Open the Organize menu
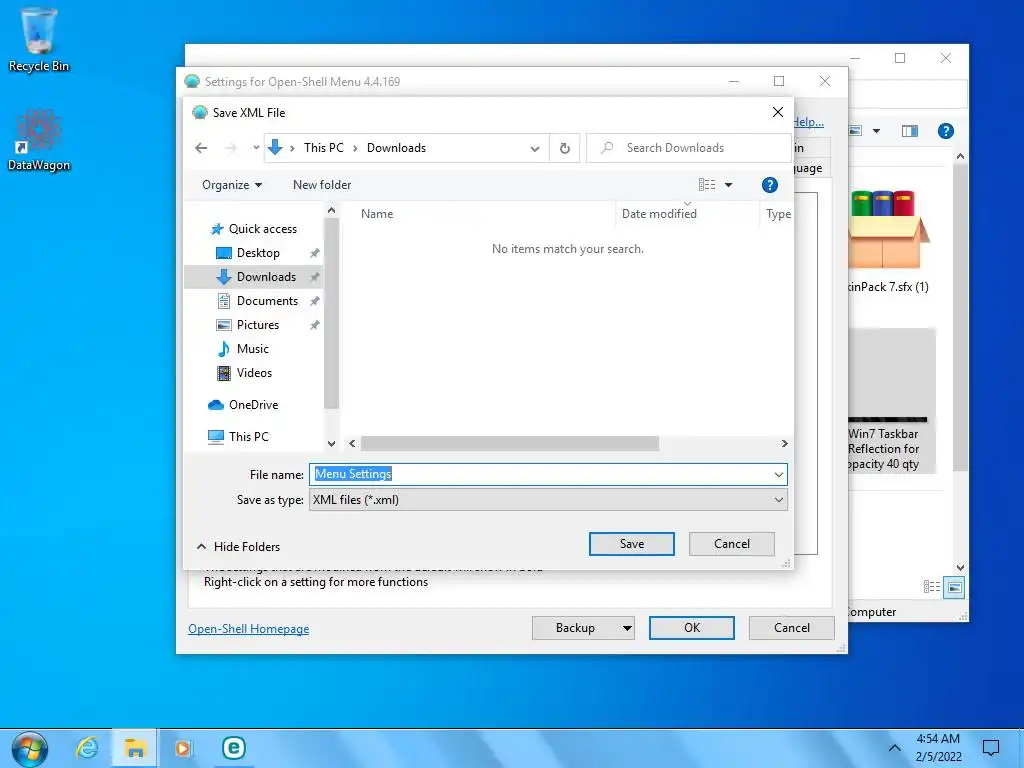 232,185
